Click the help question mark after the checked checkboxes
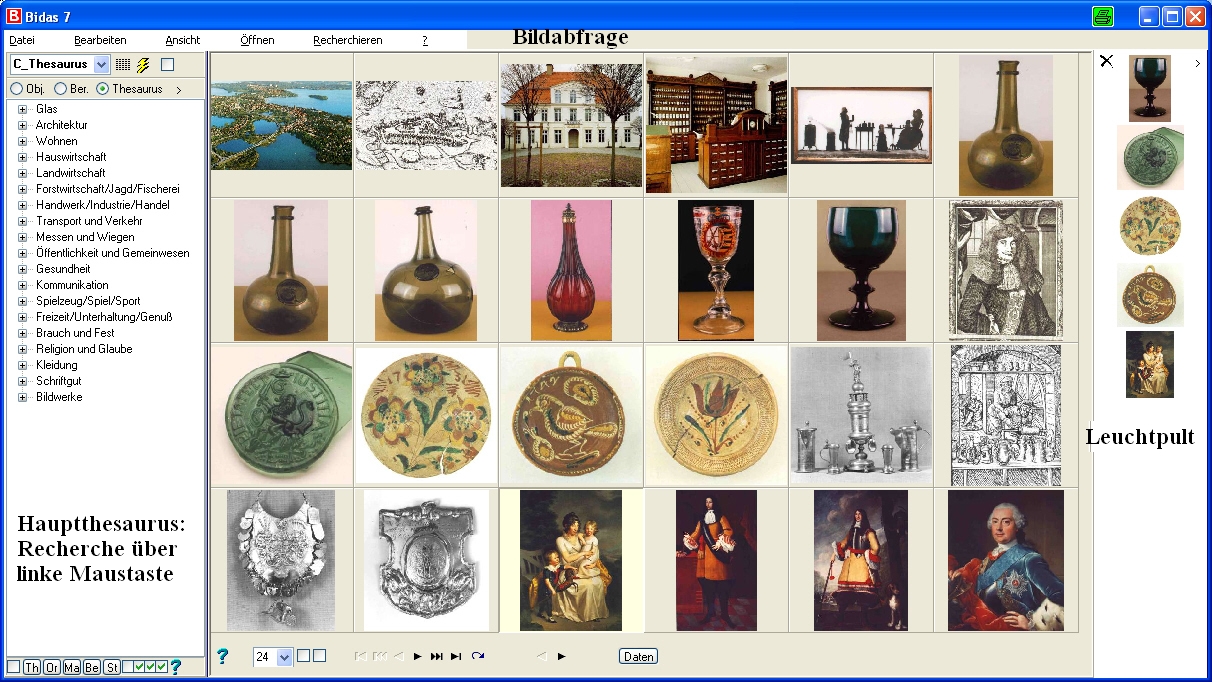Screen dimensions: 1212x682 pyautogui.click(x=176, y=667)
